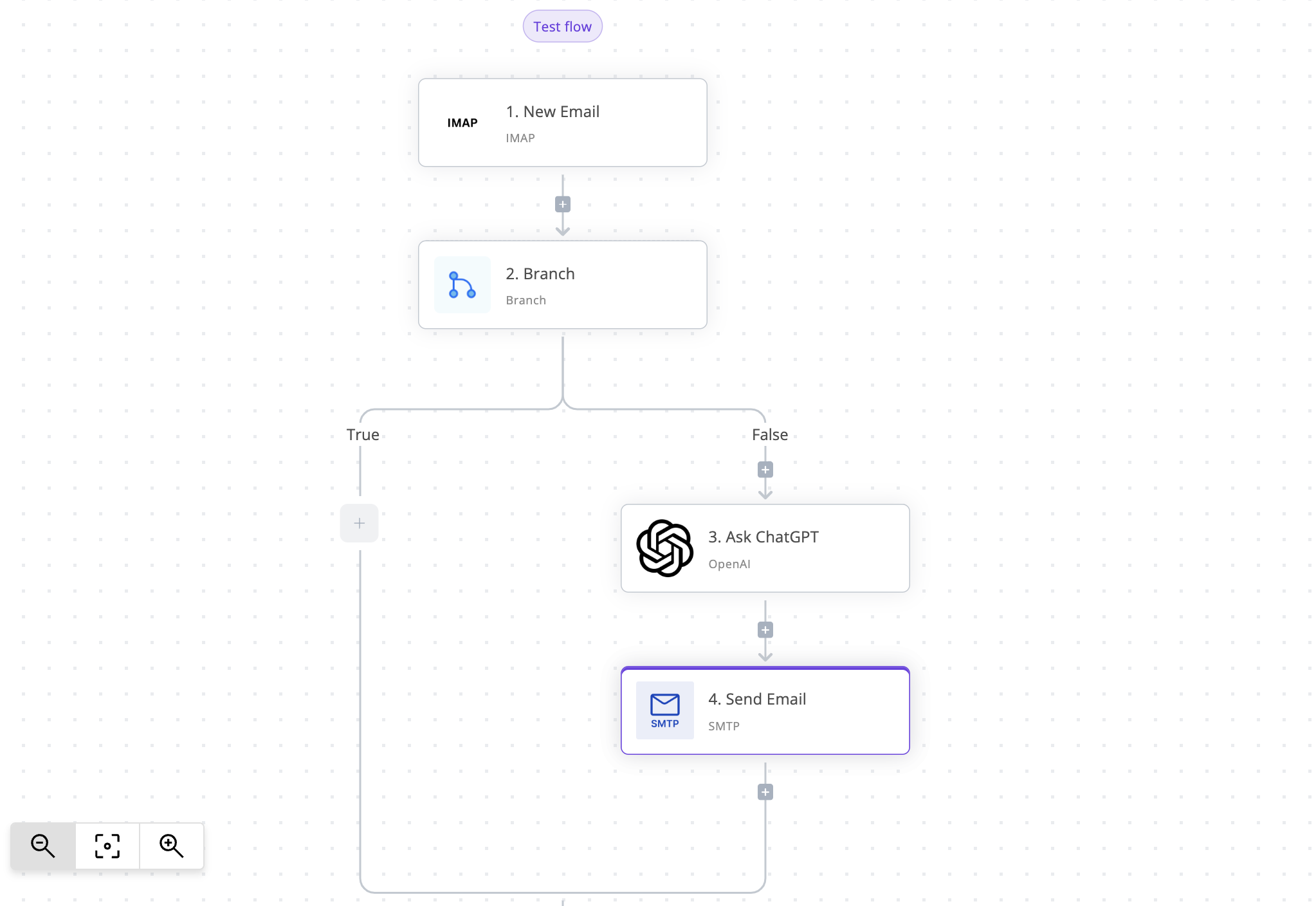The width and height of the screenshot is (1316, 906).
Task: Click the Test flow button
Action: pyautogui.click(x=562, y=26)
